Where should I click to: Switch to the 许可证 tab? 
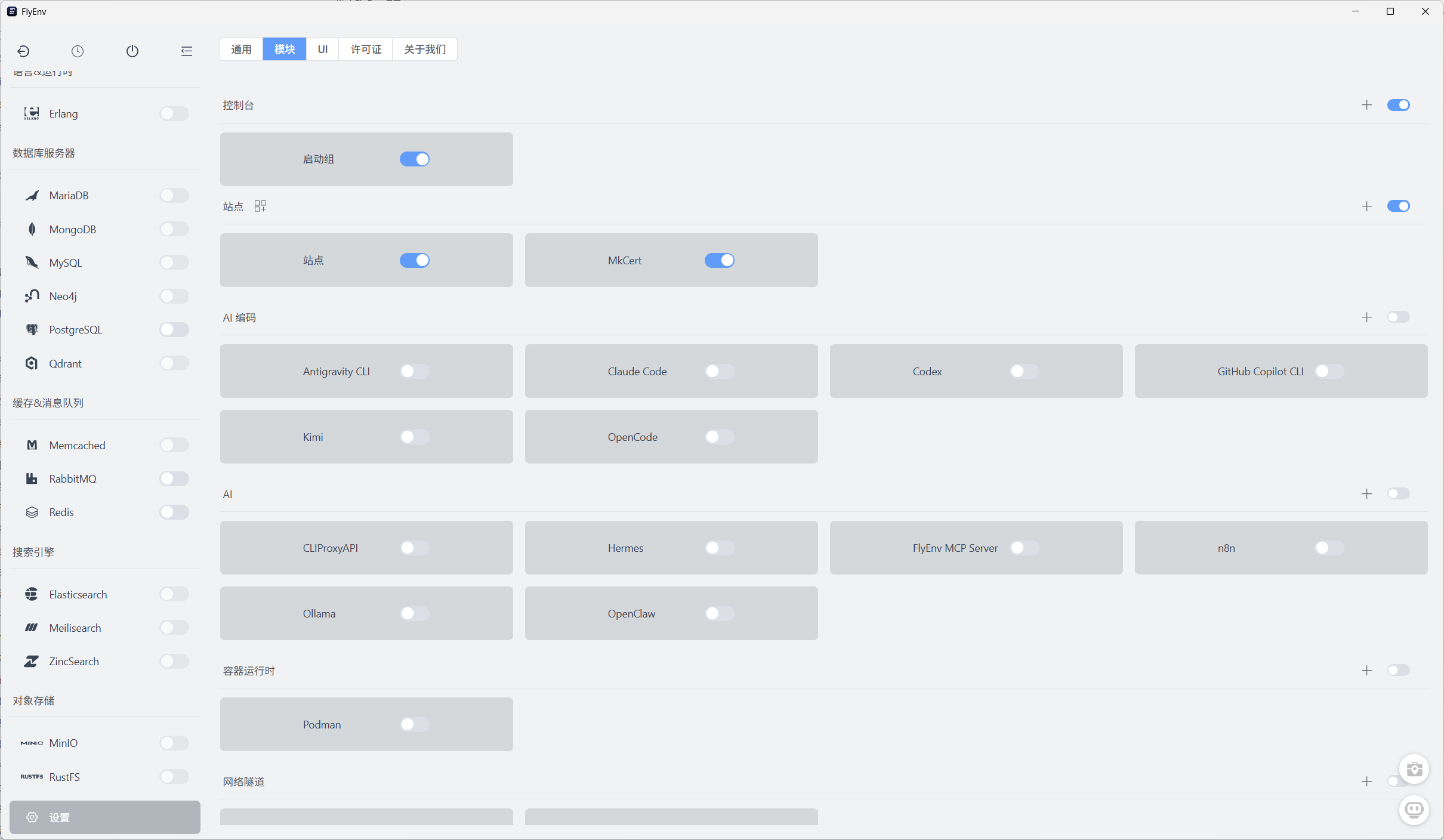tap(366, 49)
